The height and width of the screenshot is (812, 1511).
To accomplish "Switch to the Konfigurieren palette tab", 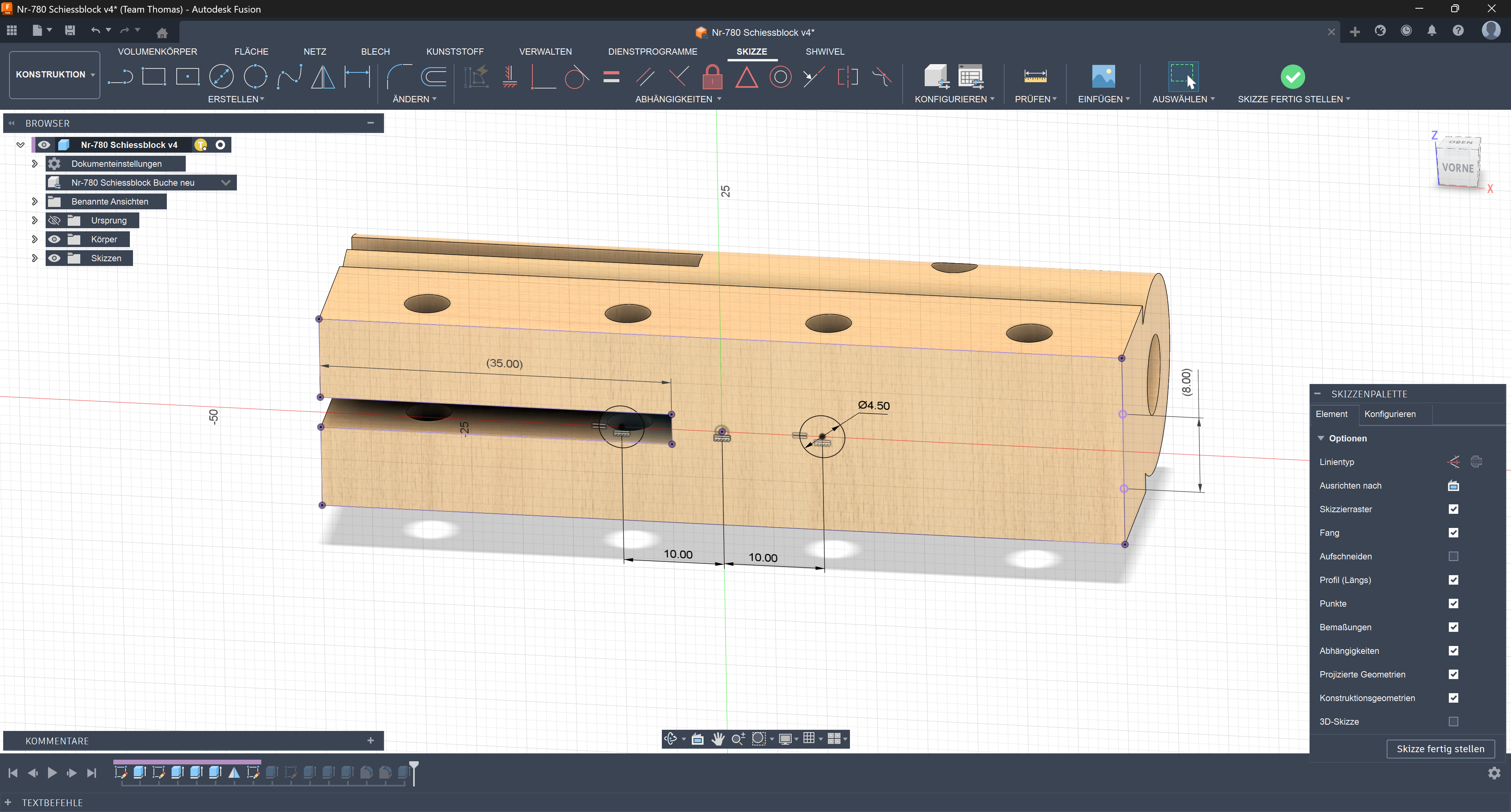I will tap(1389, 414).
